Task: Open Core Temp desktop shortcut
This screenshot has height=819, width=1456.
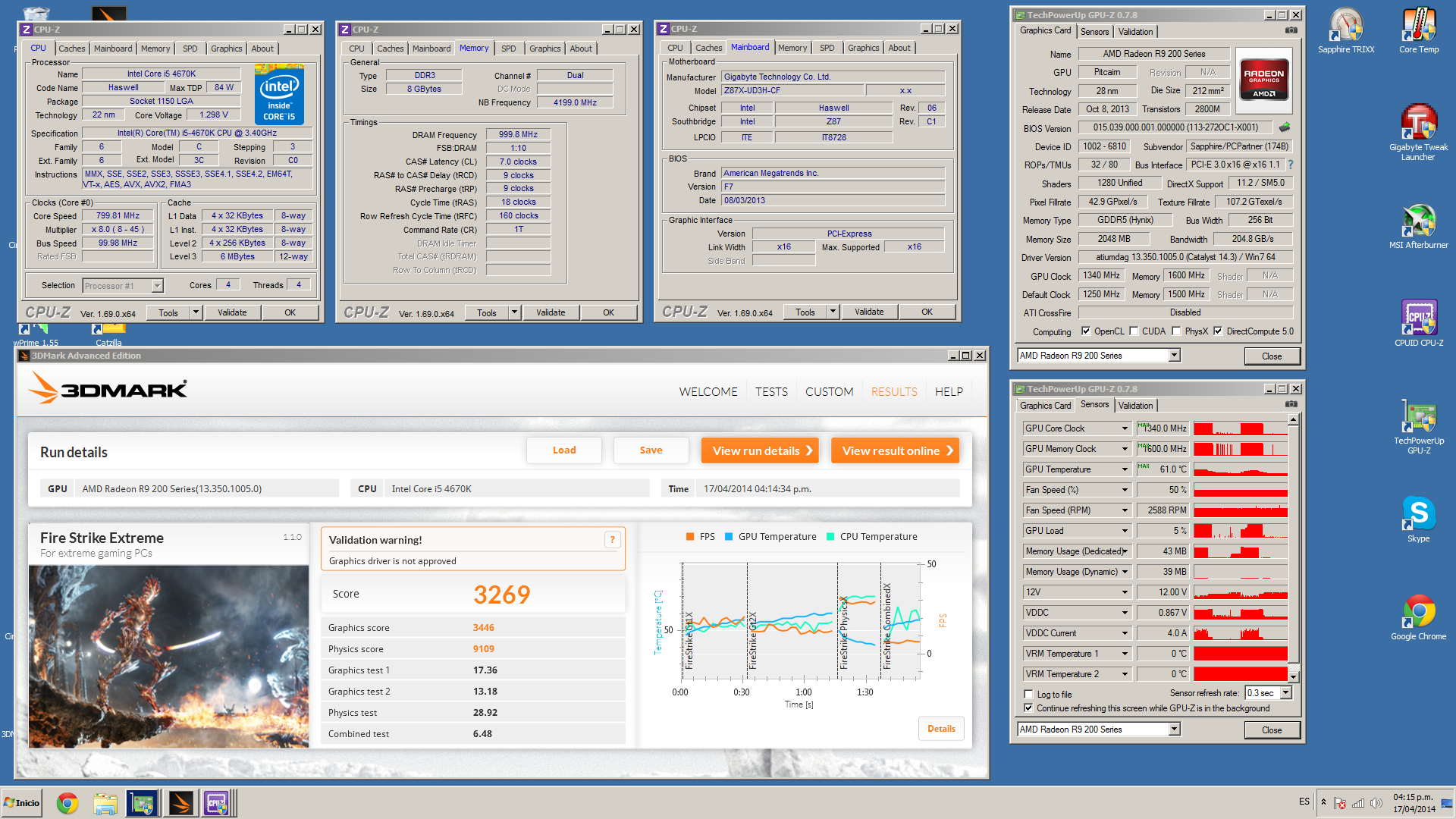Action: coord(1418,30)
